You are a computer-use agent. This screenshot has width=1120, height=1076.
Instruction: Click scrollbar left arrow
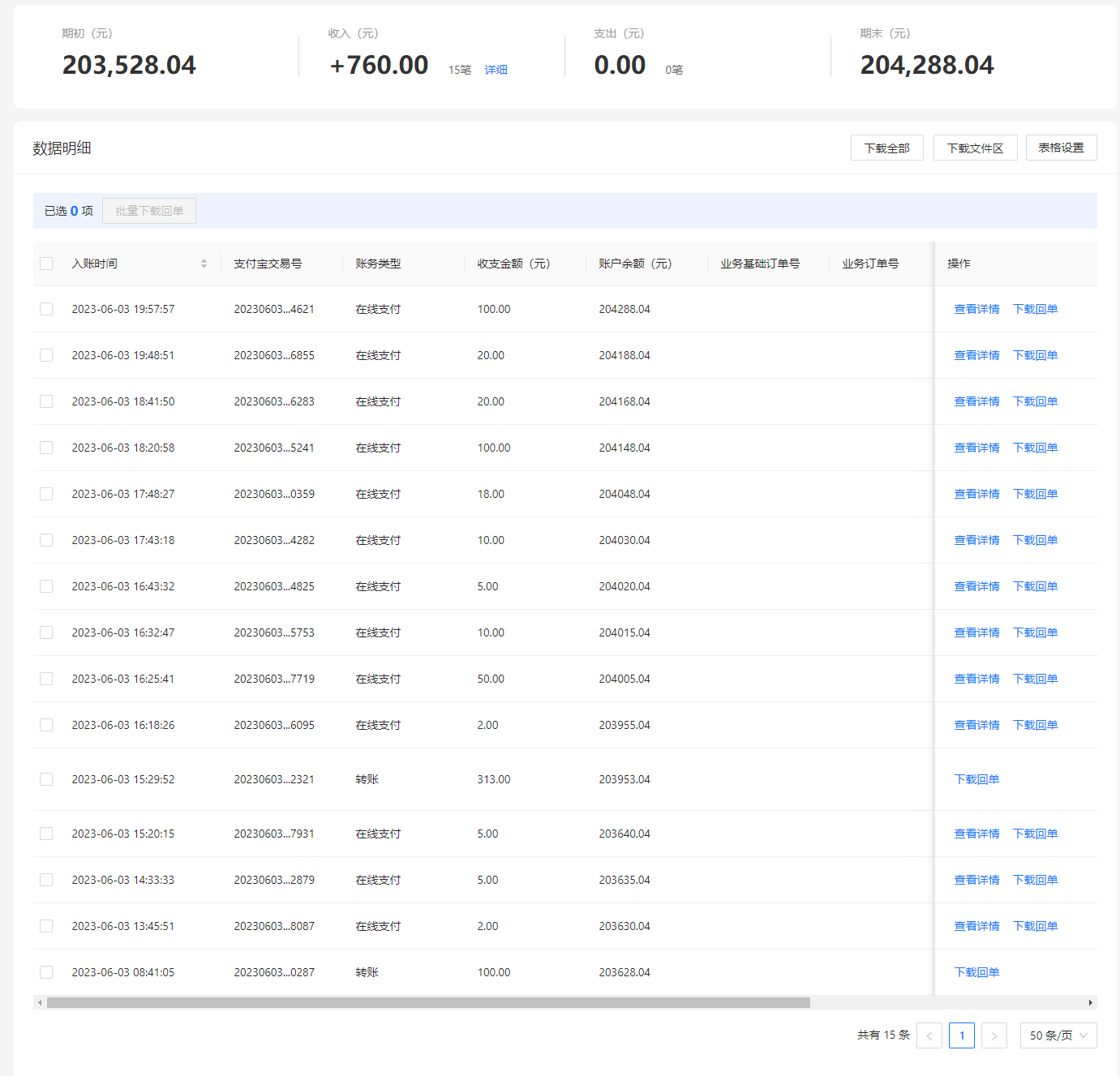pos(39,1003)
